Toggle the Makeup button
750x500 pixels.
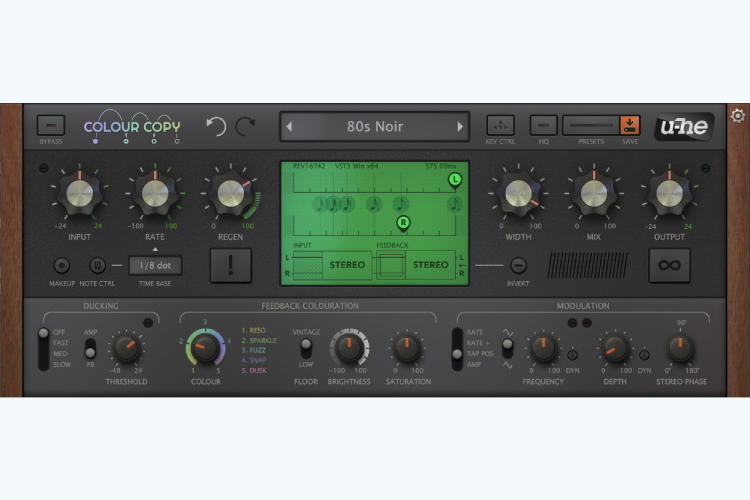click(x=62, y=265)
